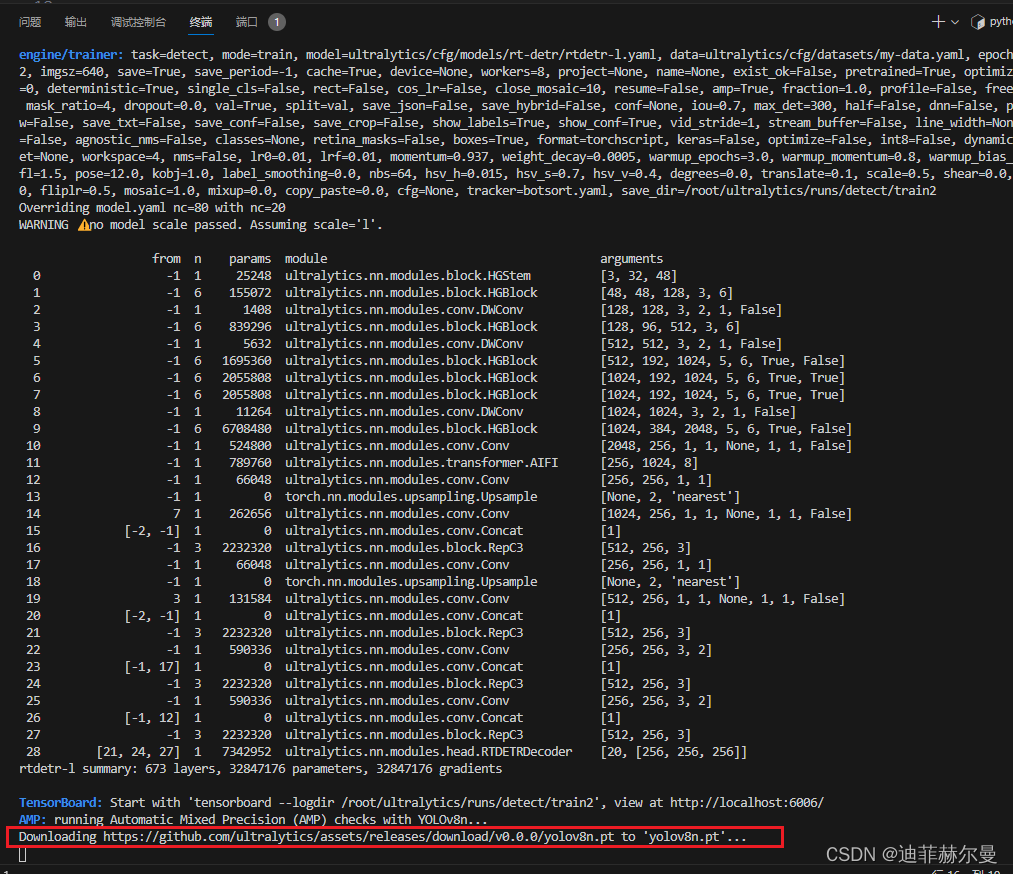Click the from value '[-1, 12]'
The image size is (1013, 874).
(152, 718)
